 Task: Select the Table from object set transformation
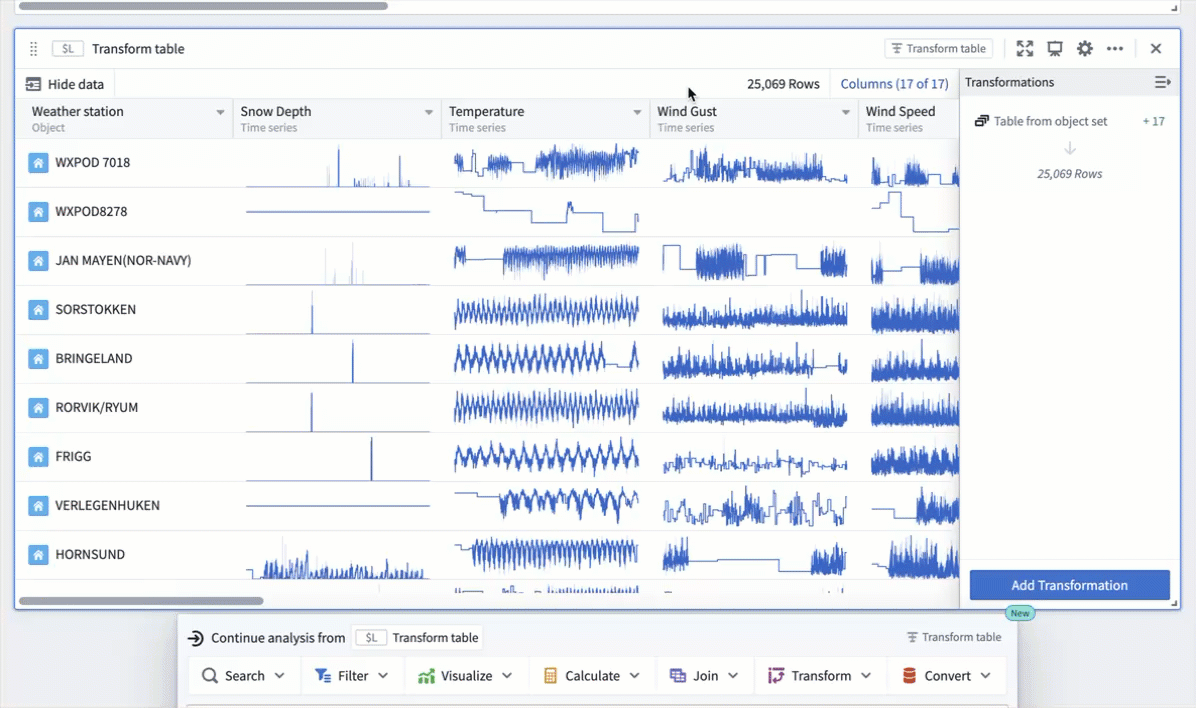pos(1048,121)
